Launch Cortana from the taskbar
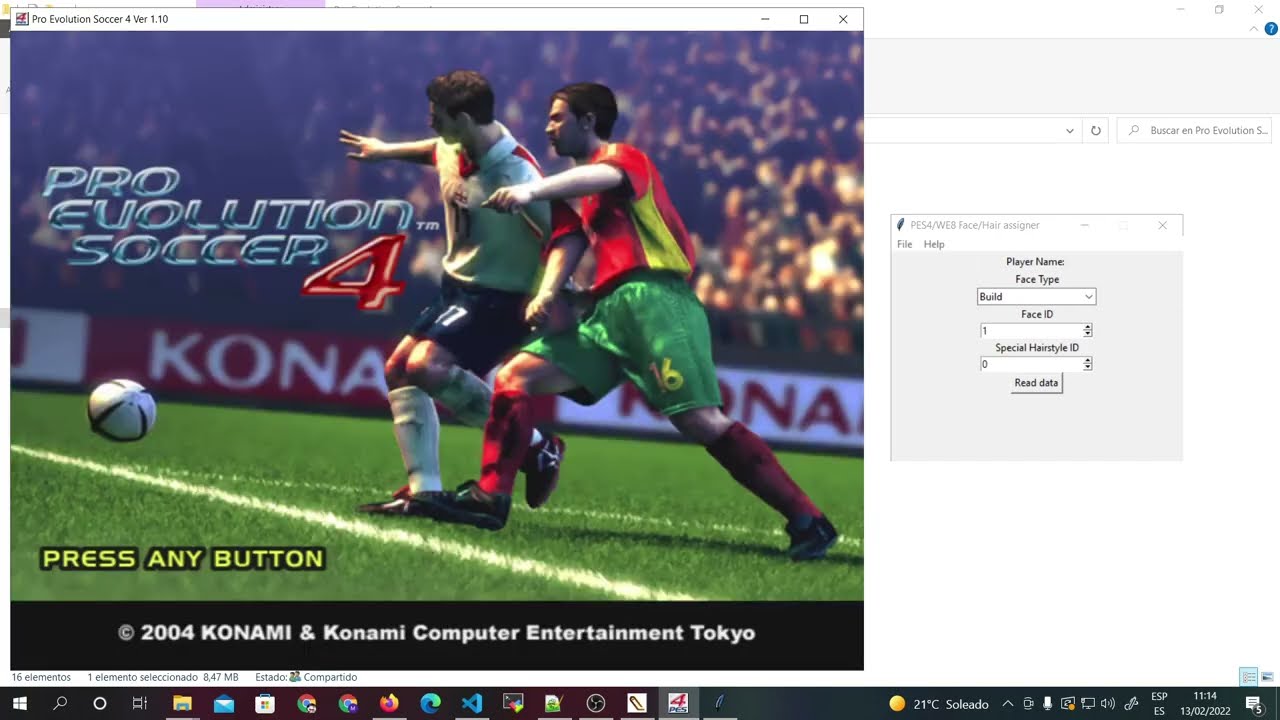The image size is (1280, 720). [100, 703]
